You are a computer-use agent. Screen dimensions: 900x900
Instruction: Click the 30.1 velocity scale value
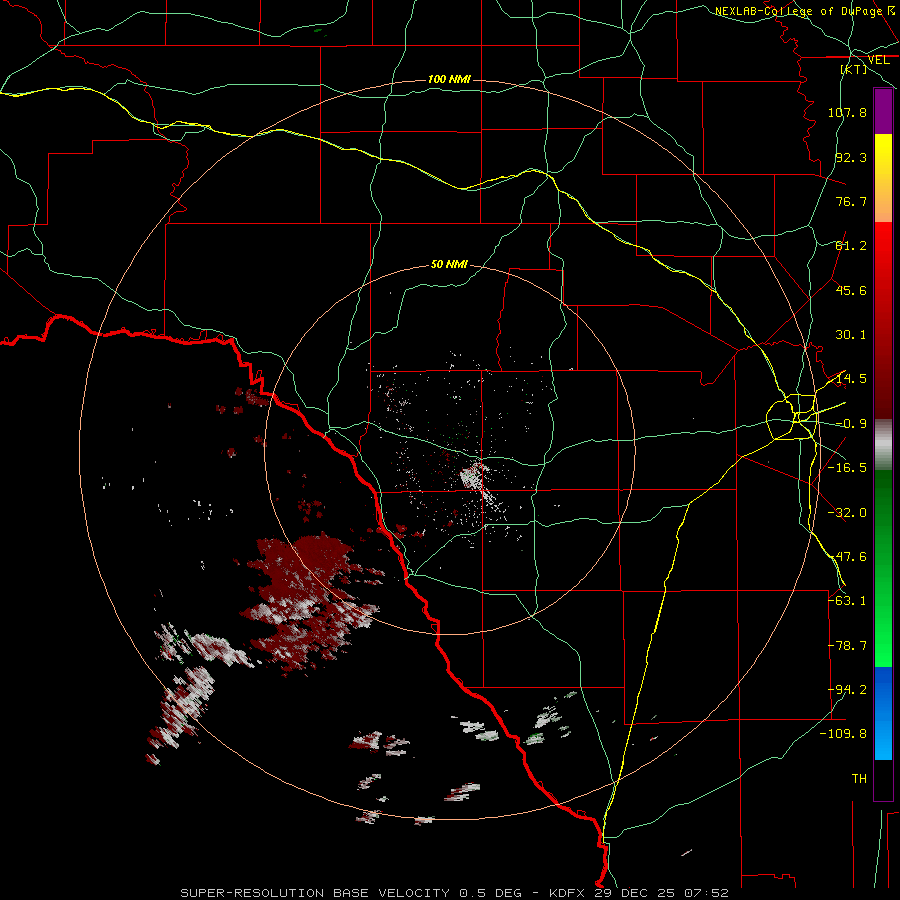tap(851, 335)
